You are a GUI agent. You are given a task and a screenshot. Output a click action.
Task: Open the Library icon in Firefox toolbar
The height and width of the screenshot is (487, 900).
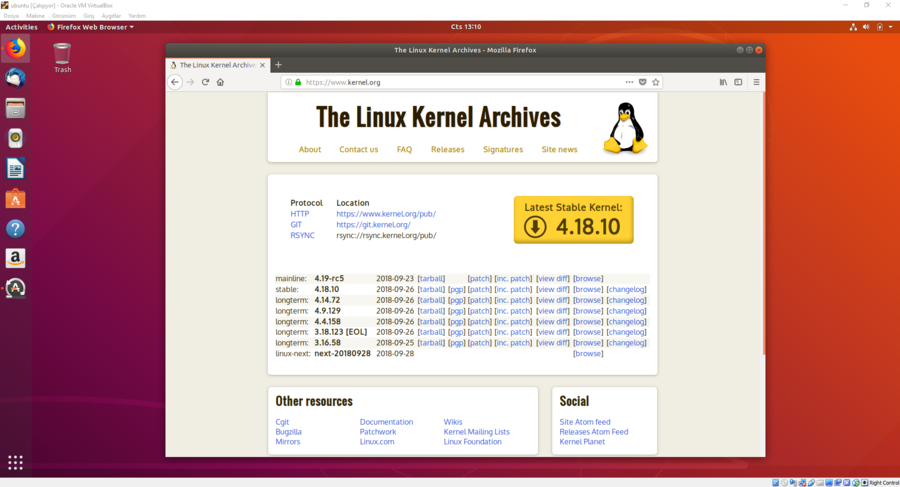(x=723, y=82)
